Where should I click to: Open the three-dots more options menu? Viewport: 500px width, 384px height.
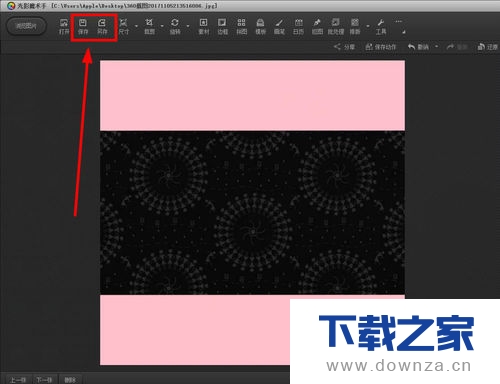point(398,22)
